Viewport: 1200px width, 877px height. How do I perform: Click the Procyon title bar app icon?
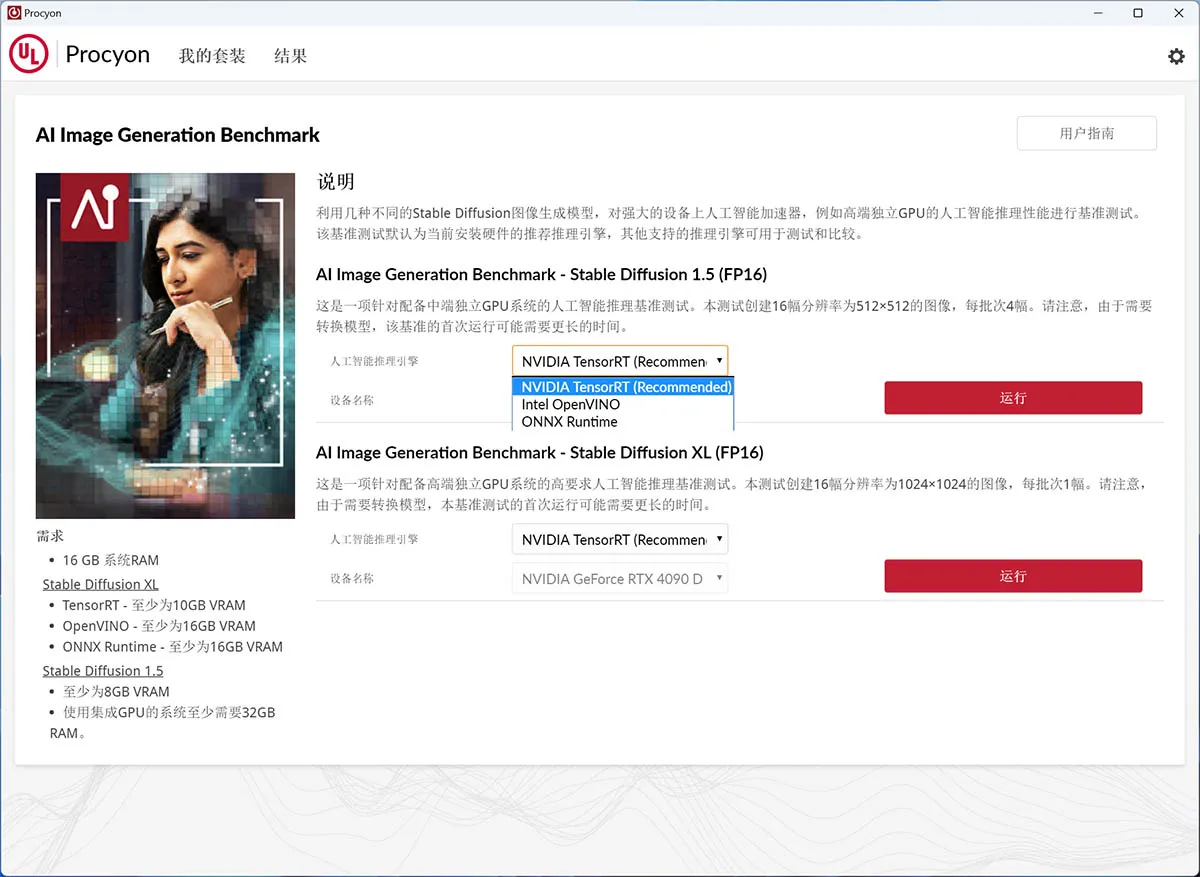pyautogui.click(x=14, y=13)
